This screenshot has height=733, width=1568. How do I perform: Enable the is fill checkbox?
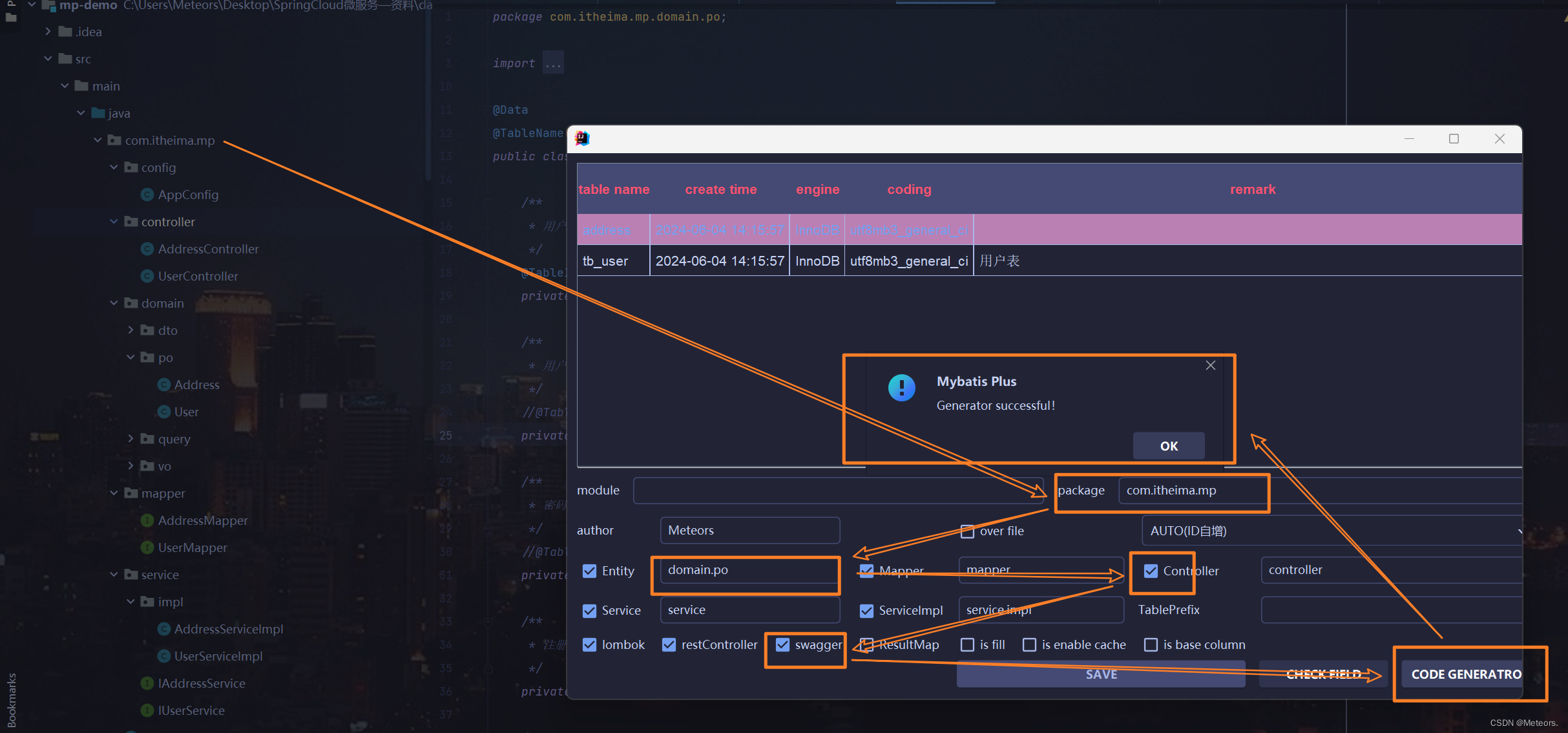pyautogui.click(x=967, y=645)
